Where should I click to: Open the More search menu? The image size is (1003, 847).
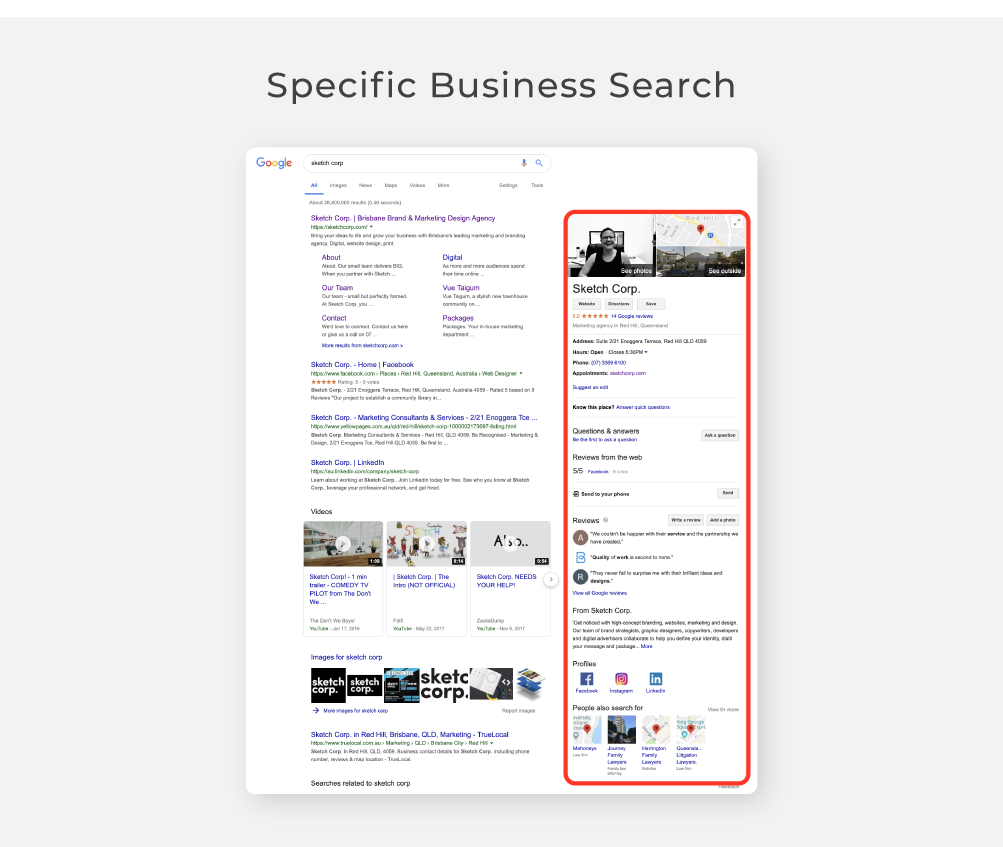[x=443, y=186]
